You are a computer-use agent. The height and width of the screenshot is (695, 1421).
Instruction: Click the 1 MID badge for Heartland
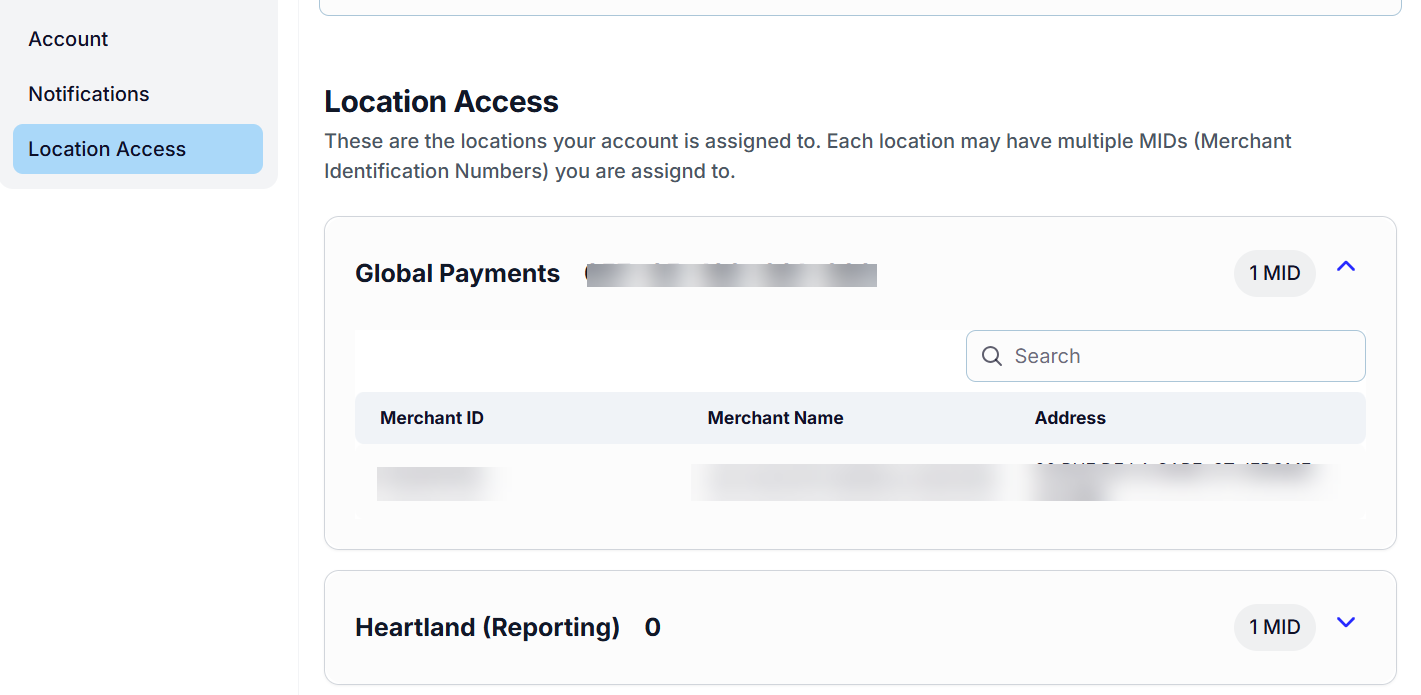(1274, 627)
